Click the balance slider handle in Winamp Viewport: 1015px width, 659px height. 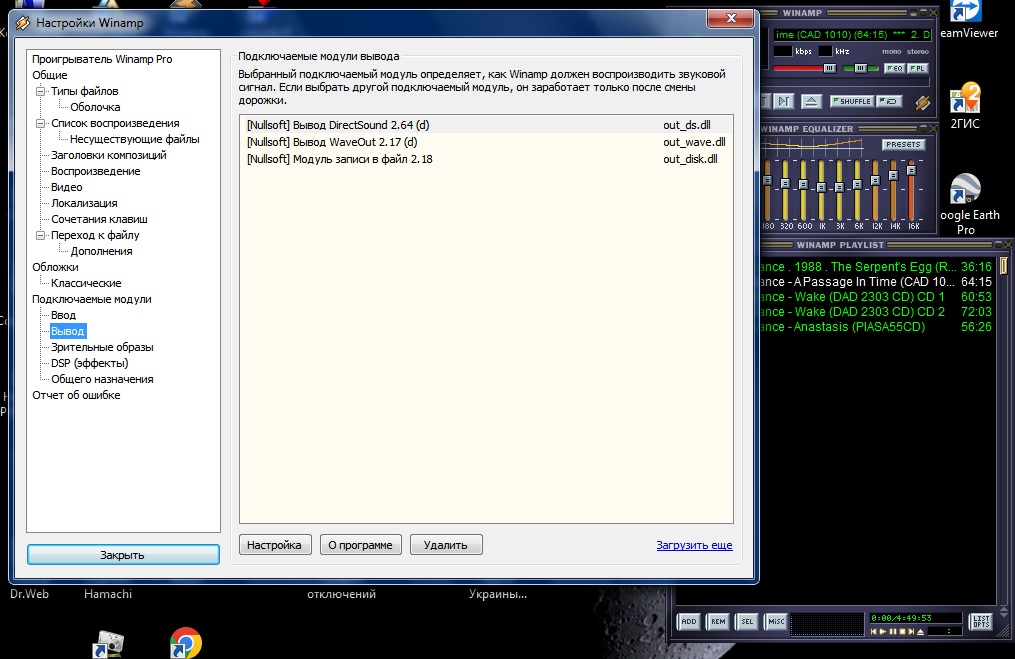pyautogui.click(x=861, y=68)
